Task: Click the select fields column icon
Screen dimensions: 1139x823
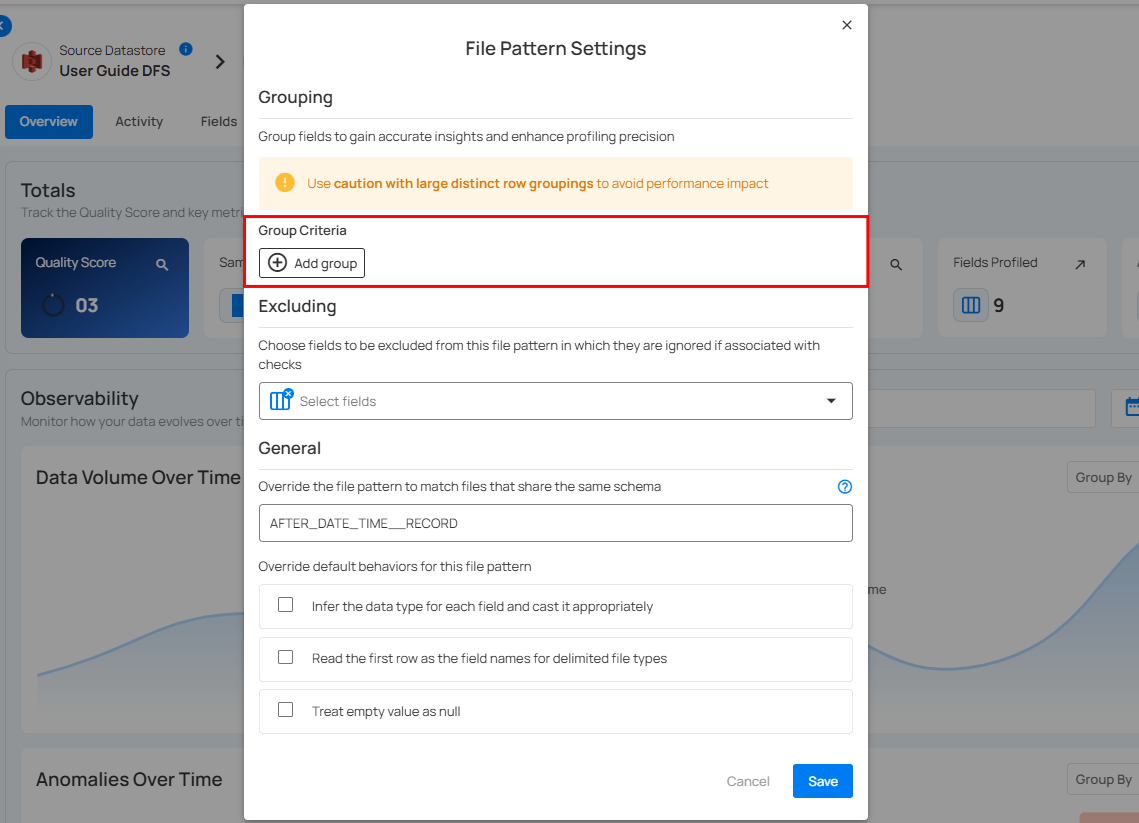Action: (x=281, y=400)
